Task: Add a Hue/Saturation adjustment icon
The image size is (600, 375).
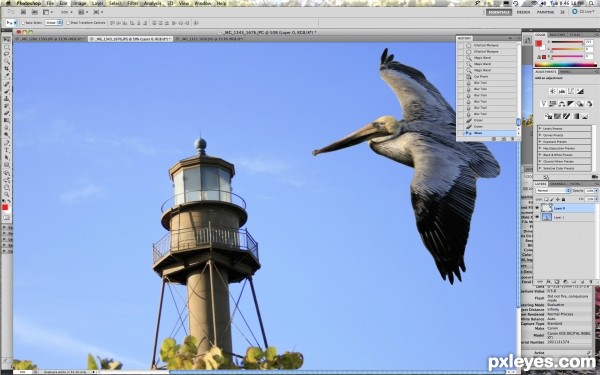Action: 553,104
